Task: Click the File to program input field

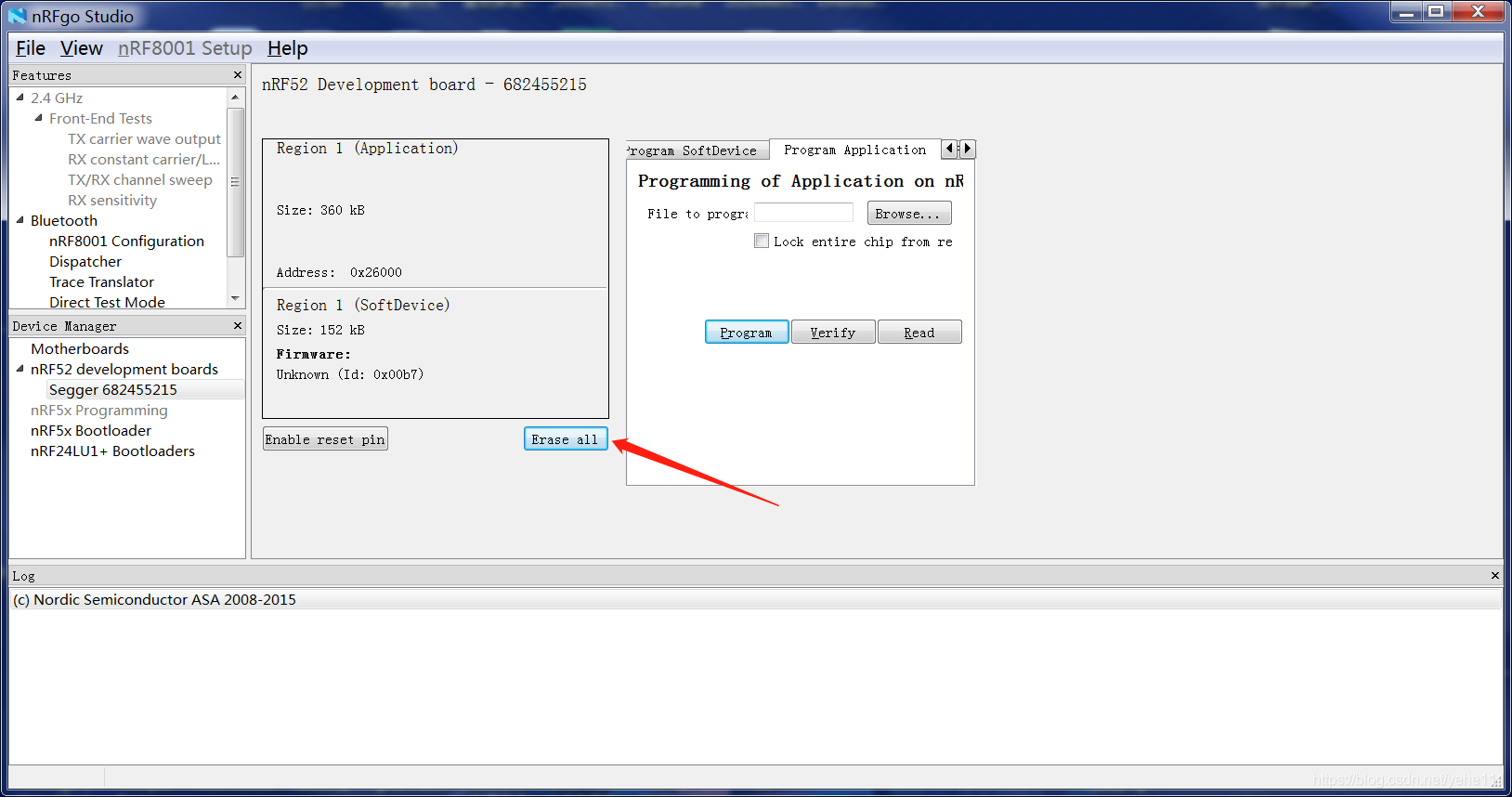Action: (803, 213)
